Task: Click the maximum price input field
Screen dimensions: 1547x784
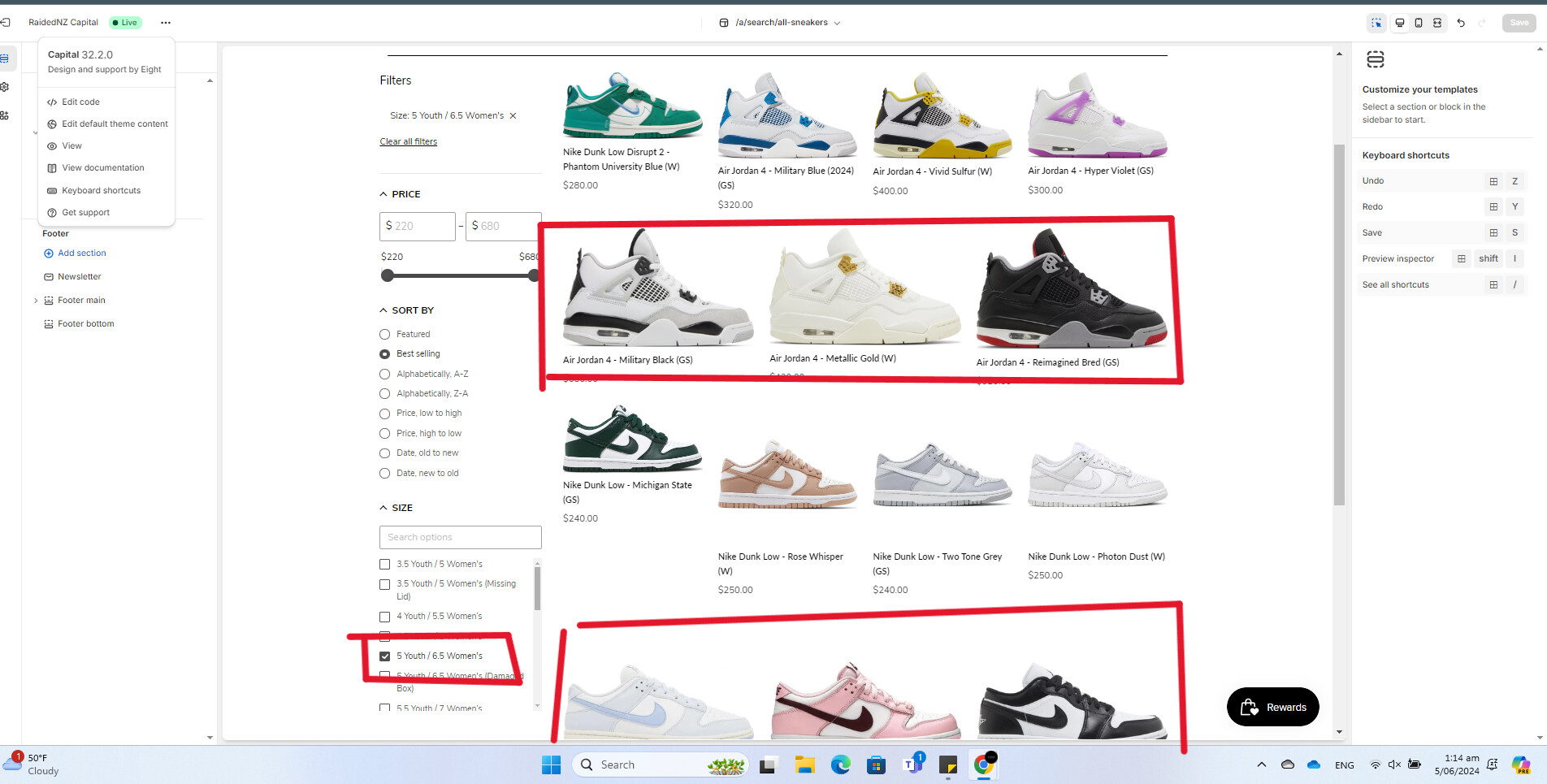Action: (x=504, y=227)
